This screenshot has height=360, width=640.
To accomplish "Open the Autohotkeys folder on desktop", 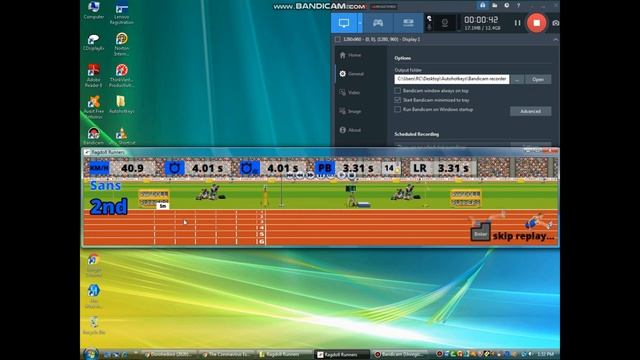I will click(121, 104).
